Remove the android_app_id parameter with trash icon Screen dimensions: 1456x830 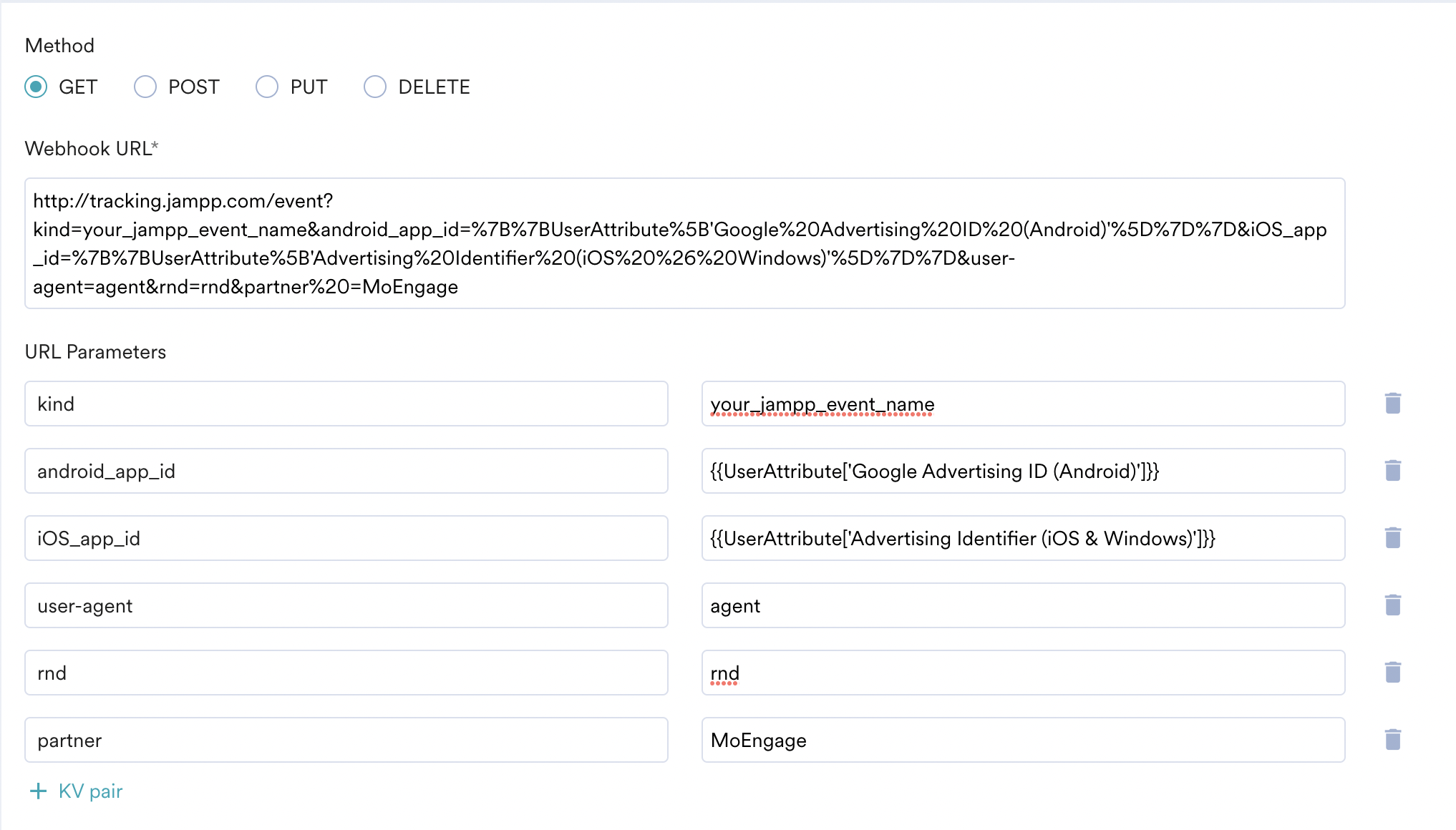click(x=1393, y=471)
